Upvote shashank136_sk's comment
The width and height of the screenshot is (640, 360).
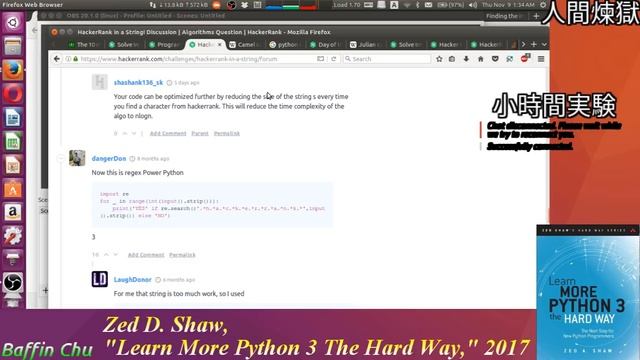point(125,133)
